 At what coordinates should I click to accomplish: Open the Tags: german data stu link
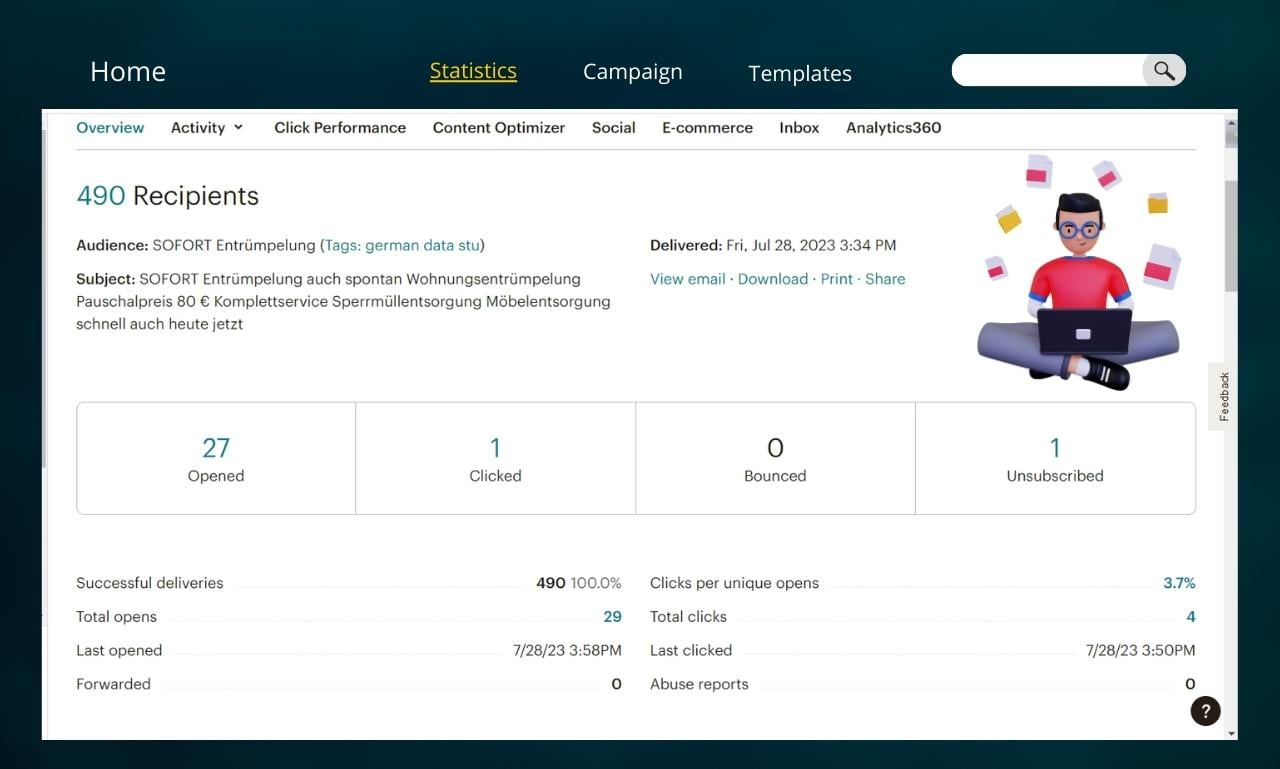(403, 245)
